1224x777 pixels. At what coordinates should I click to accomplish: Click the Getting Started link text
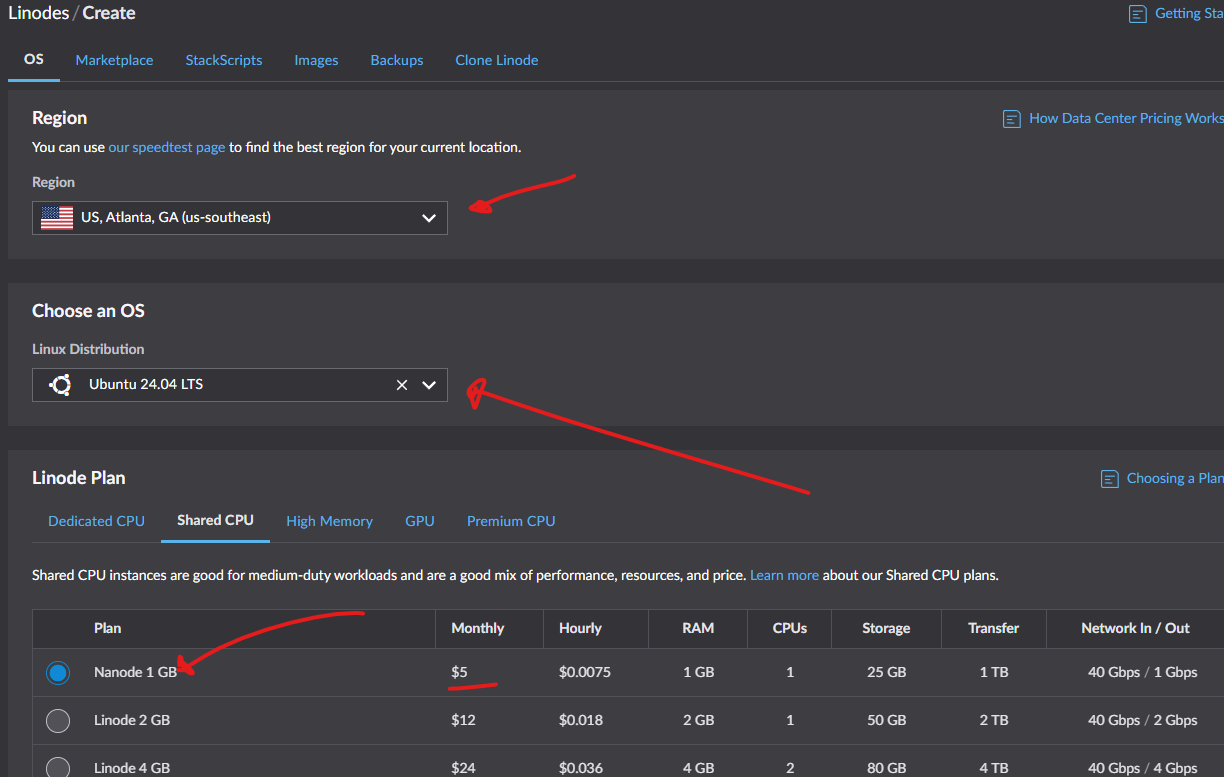pyautogui.click(x=1189, y=13)
